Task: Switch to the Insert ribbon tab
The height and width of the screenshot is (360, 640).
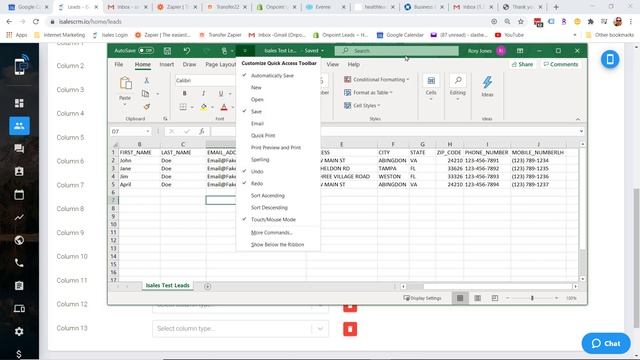Action: [167, 64]
